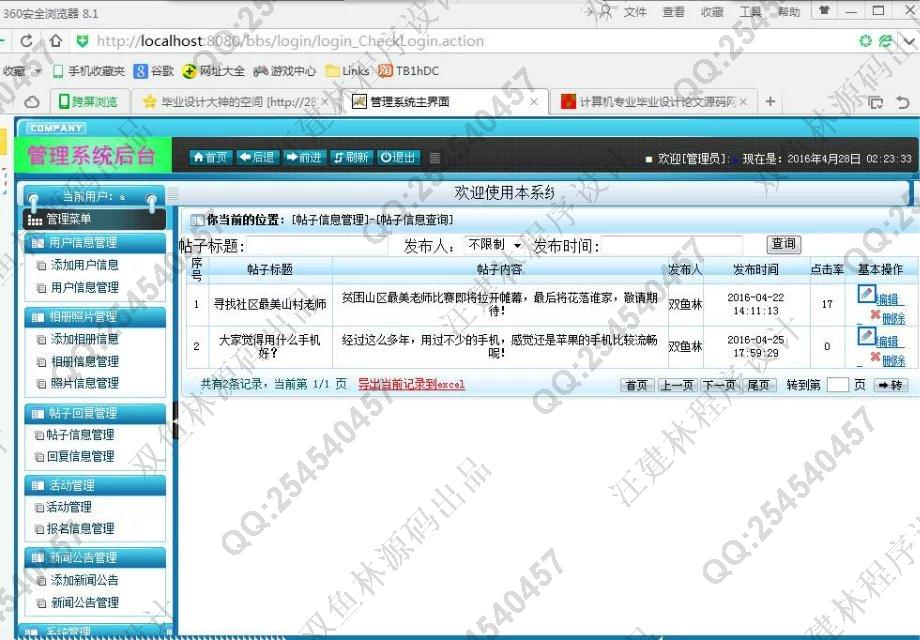Click the 帖子标题 search input field
This screenshot has height=640, width=920.
[320, 246]
